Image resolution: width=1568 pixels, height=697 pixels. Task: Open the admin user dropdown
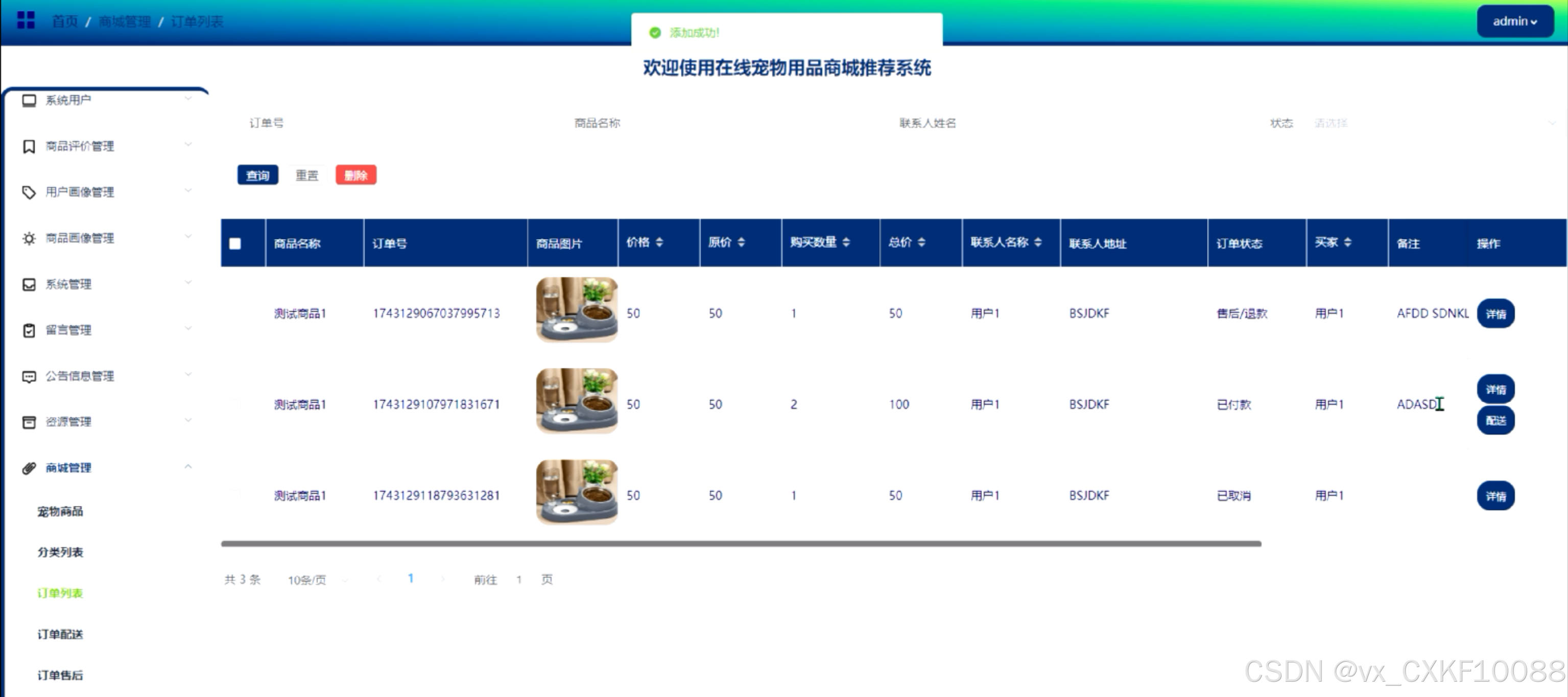coord(1514,21)
